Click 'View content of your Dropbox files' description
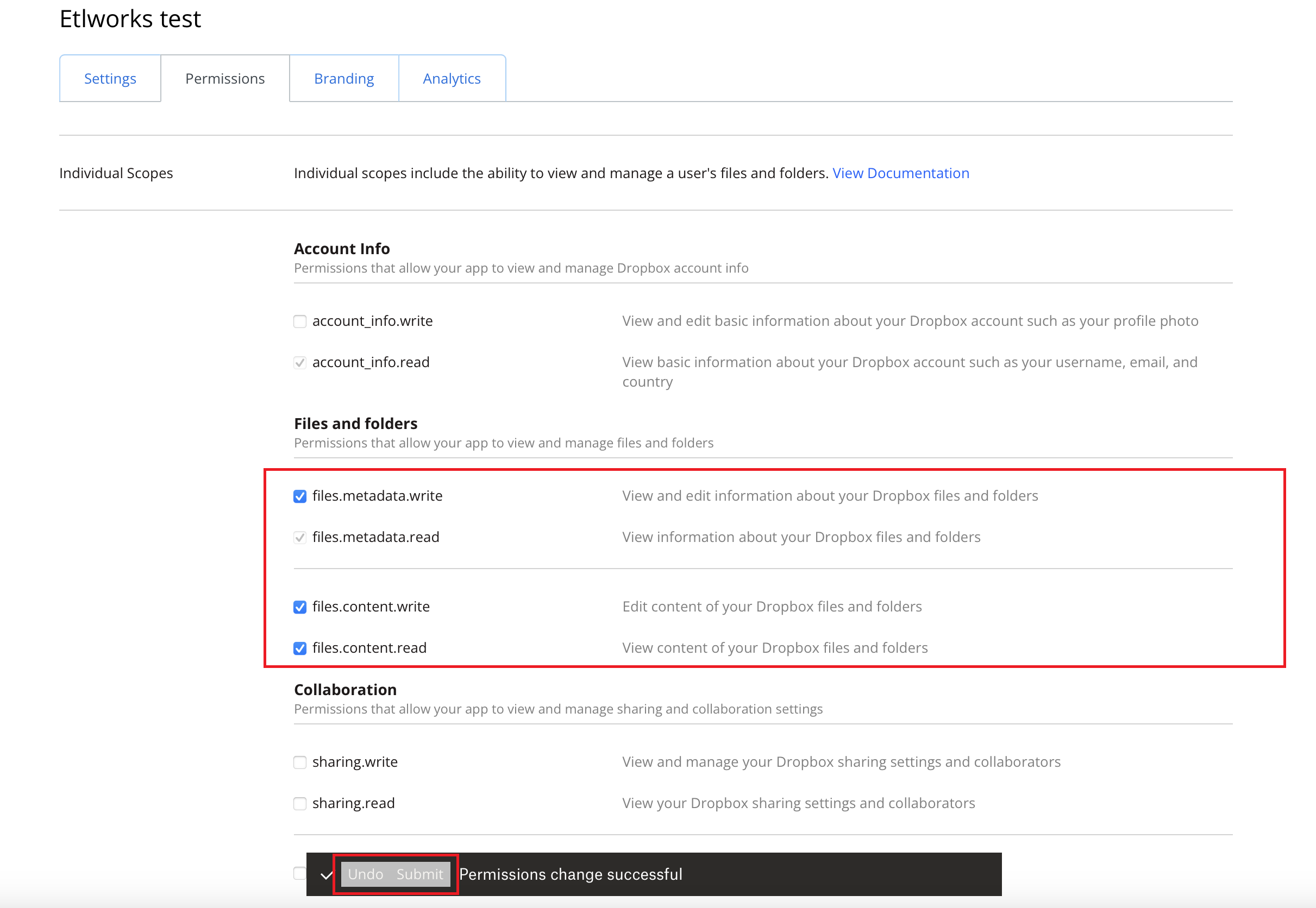 click(x=775, y=647)
